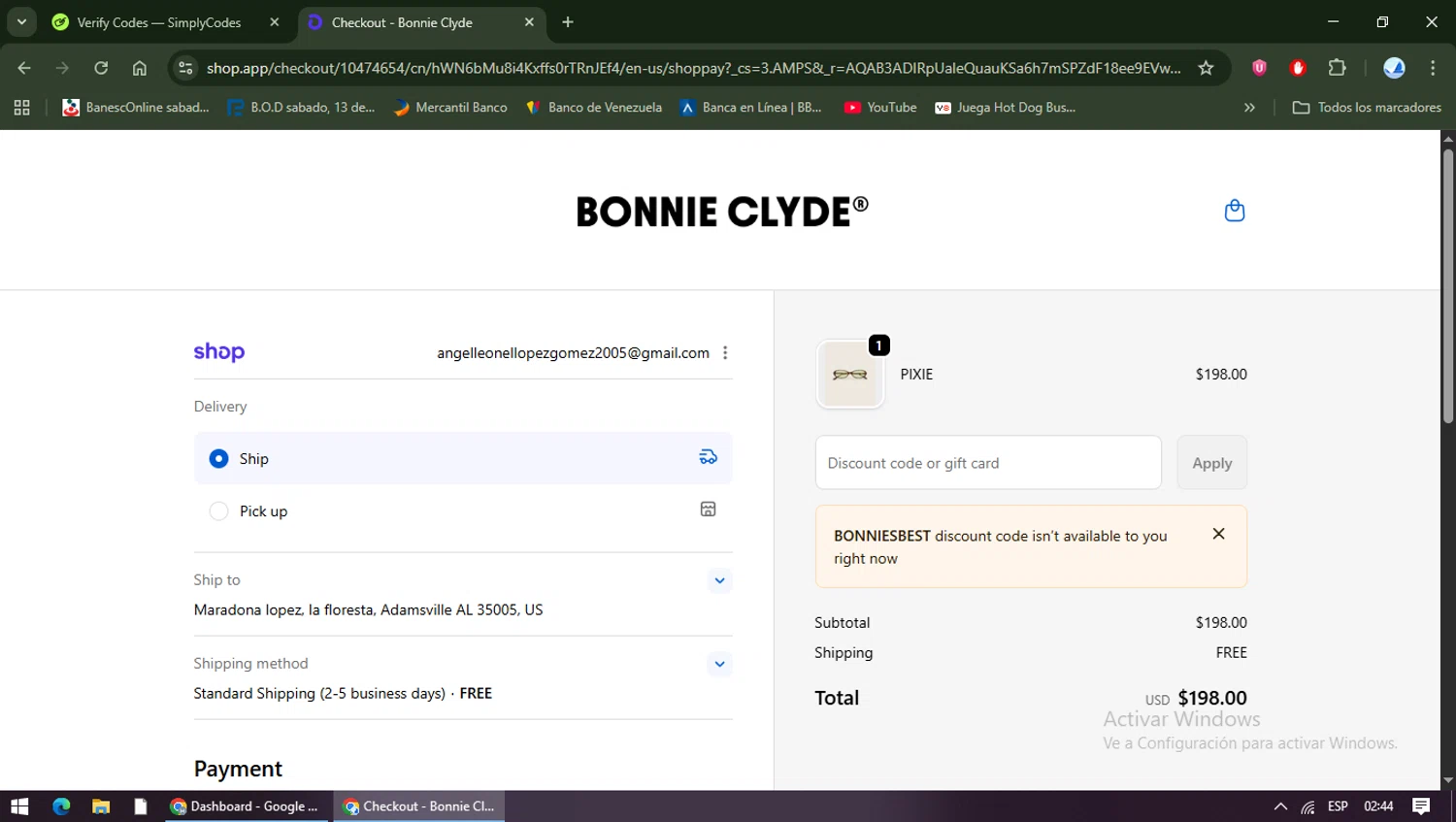View site information icon in address bar

coord(185,68)
